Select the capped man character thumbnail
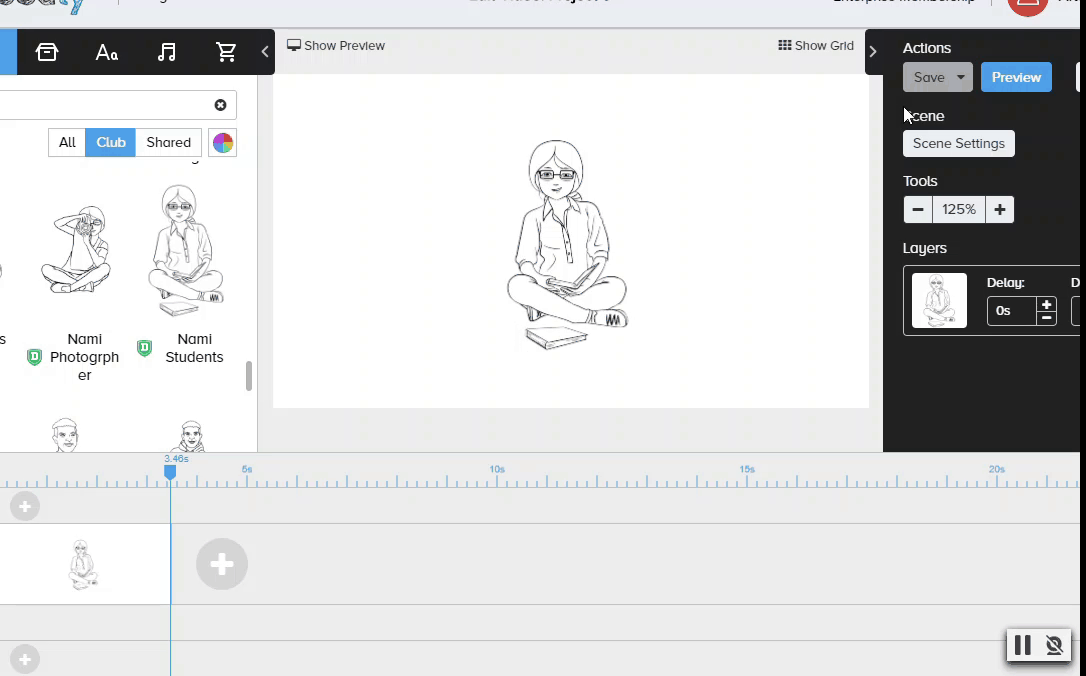The image size is (1086, 676). tap(66, 435)
